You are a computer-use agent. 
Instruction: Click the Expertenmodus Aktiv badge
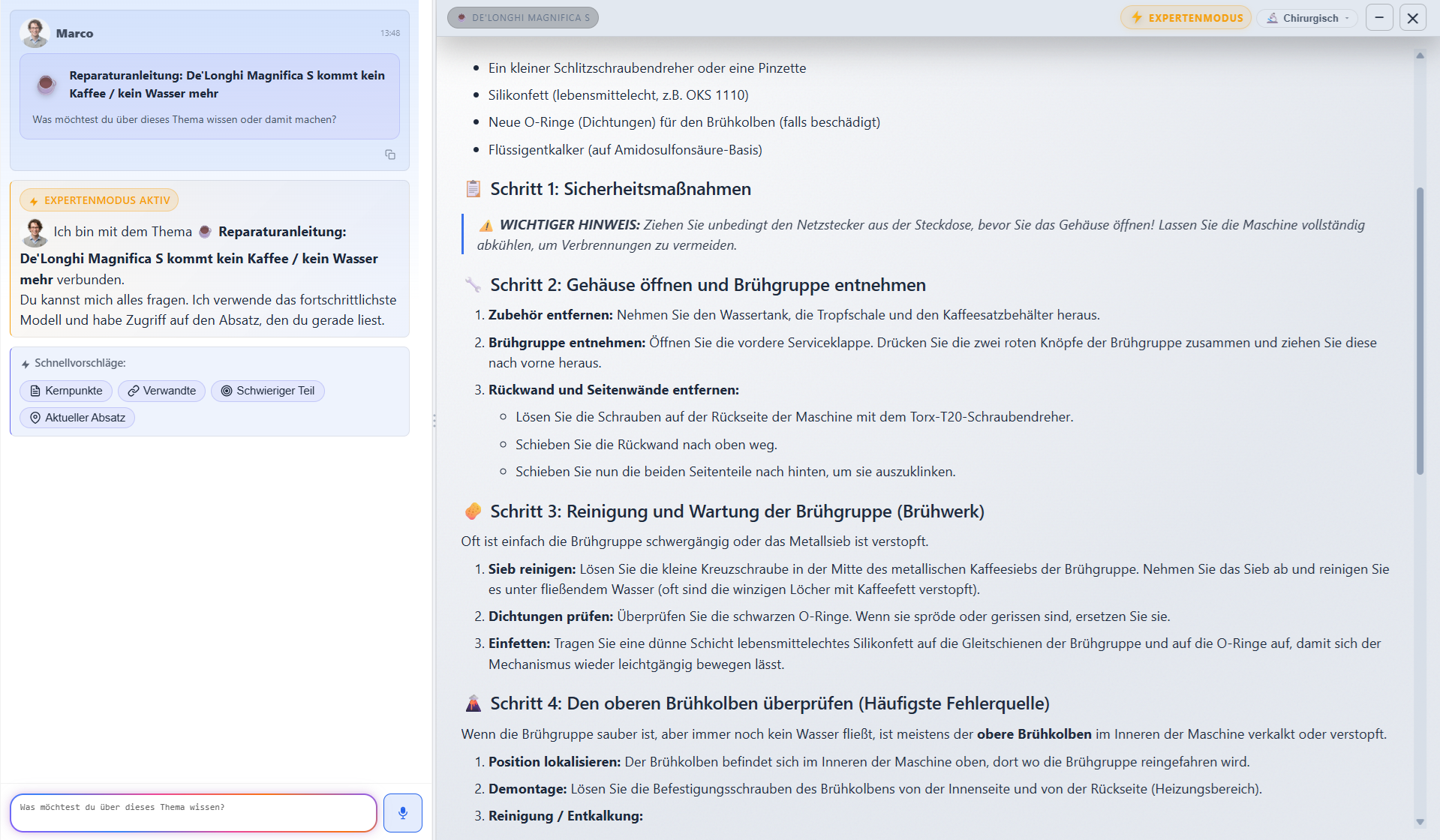(x=99, y=200)
